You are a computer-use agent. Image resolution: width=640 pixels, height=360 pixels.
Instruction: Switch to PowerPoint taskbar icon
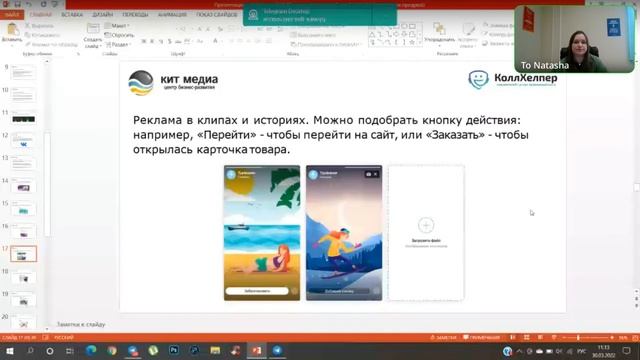click(257, 351)
